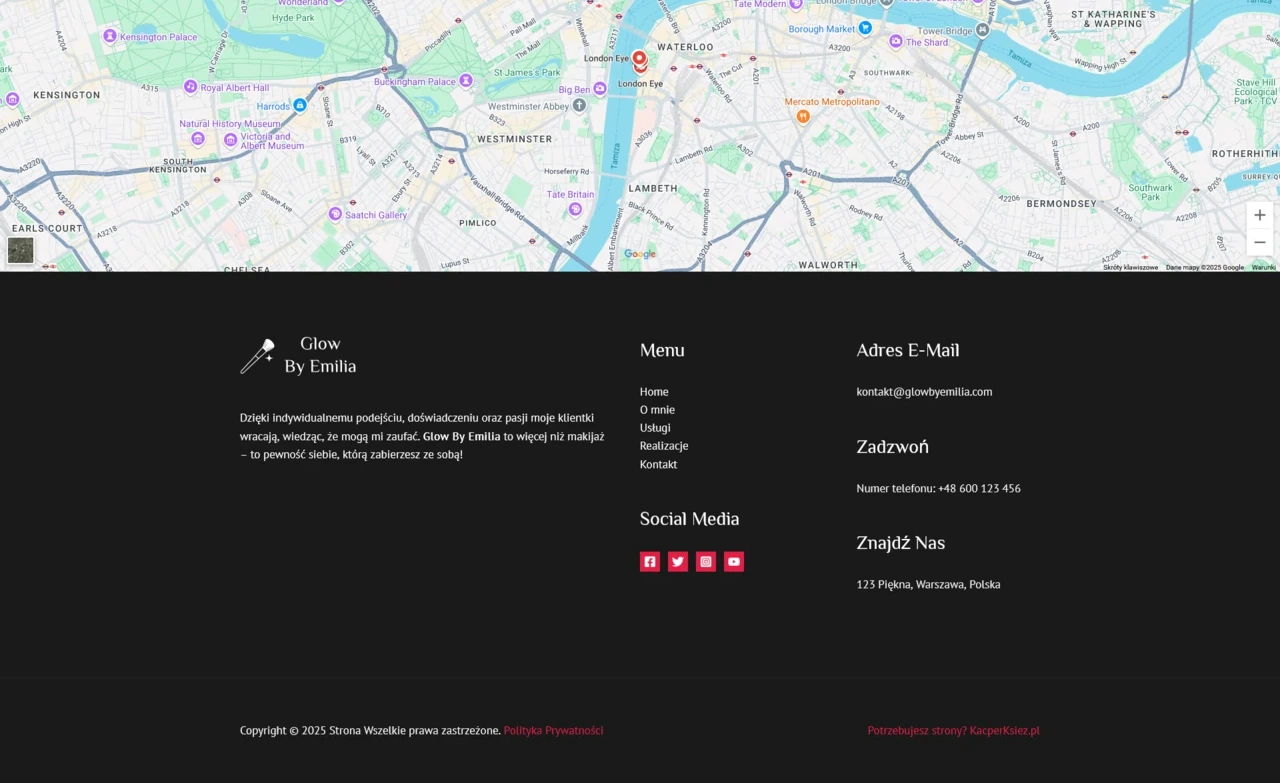1280x783 pixels.
Task: Select the Saatchi Gallery map pin
Action: click(336, 215)
